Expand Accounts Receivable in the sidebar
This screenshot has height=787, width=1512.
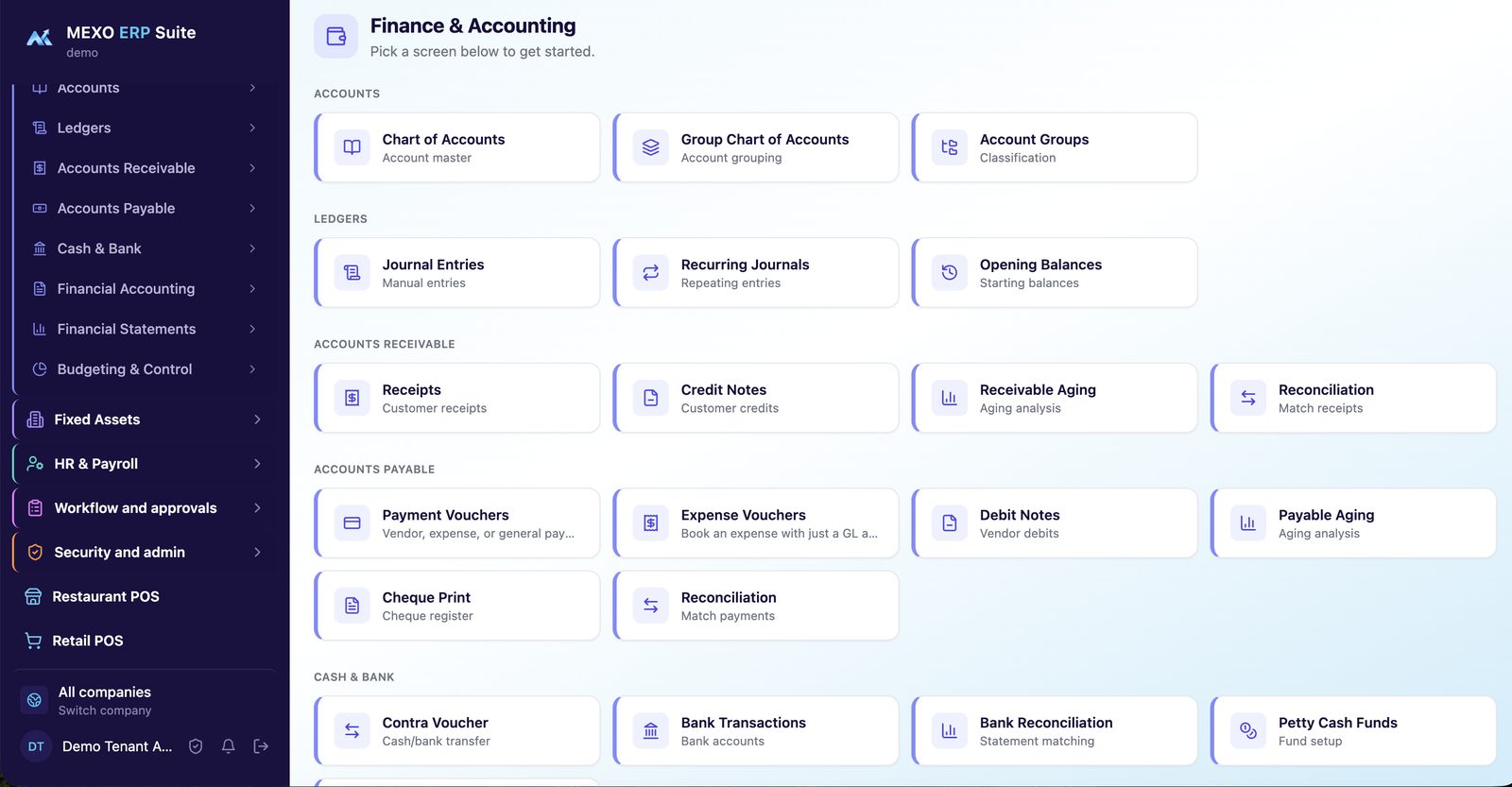[145, 168]
